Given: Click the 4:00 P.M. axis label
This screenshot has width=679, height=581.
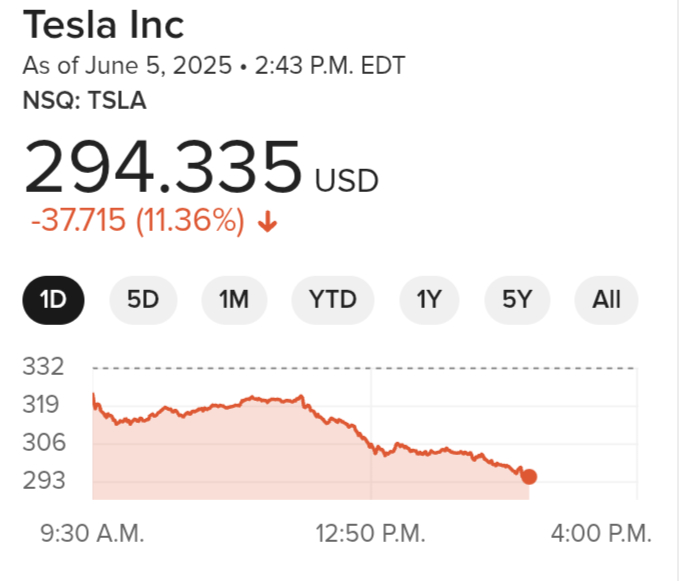Looking at the screenshot, I should (x=601, y=533).
